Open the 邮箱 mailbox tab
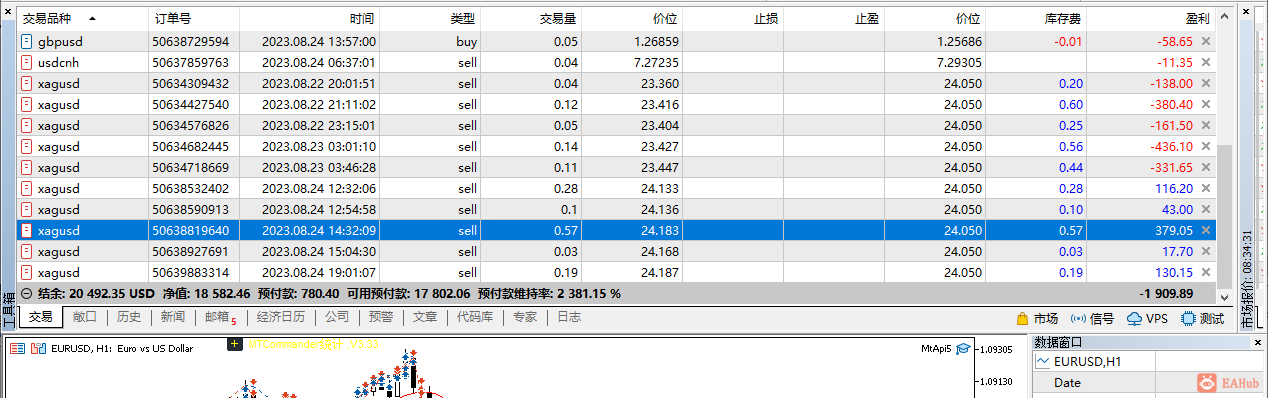The image size is (1268, 398). [x=220, y=318]
